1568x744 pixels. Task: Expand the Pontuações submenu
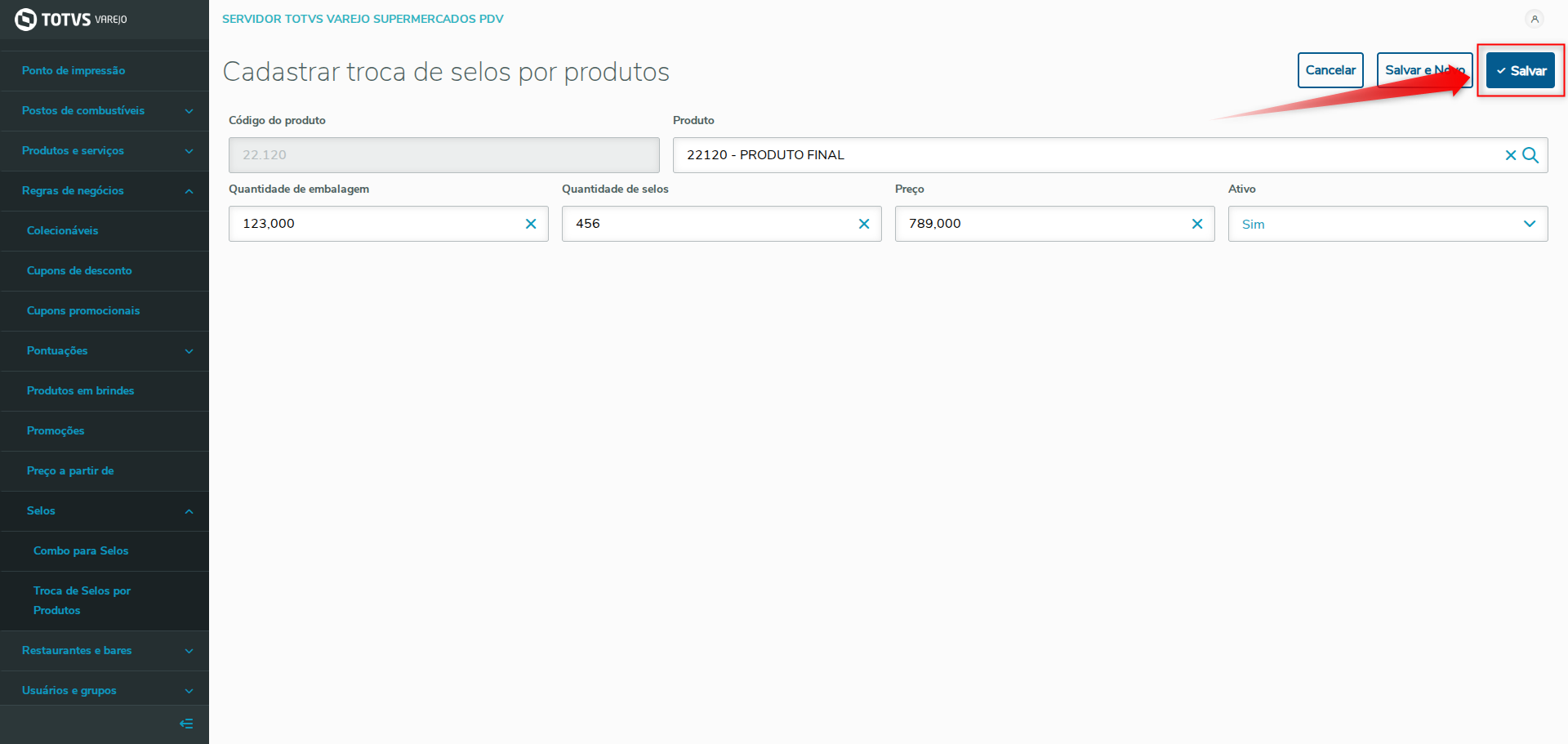pos(189,351)
